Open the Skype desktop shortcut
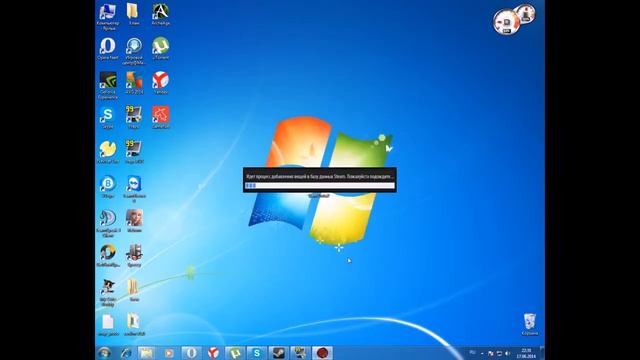This screenshot has height=360, width=640. click(x=108, y=118)
